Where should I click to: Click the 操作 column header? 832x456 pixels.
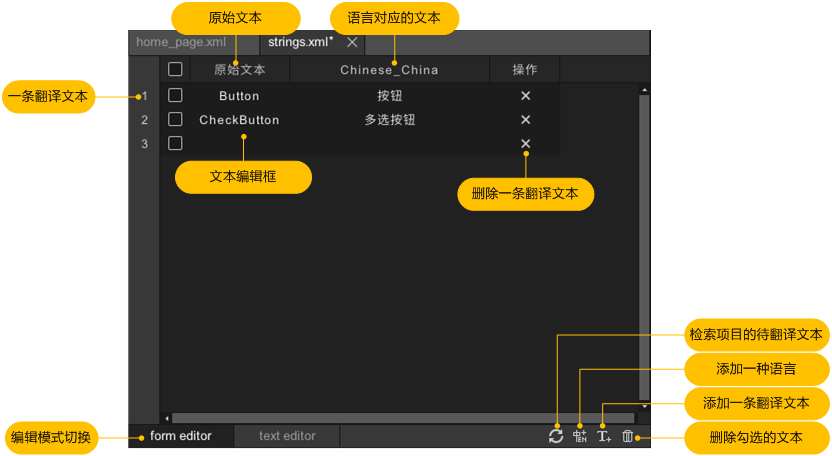coord(525,70)
